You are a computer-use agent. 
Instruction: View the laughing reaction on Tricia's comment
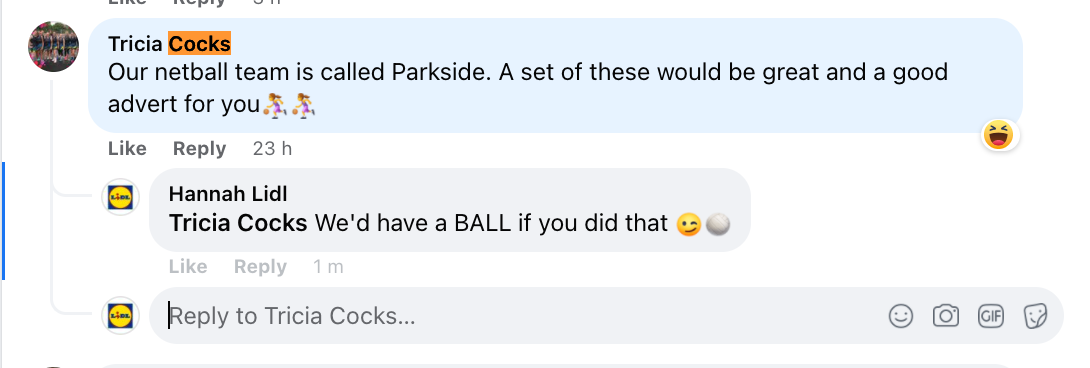pos(1000,135)
